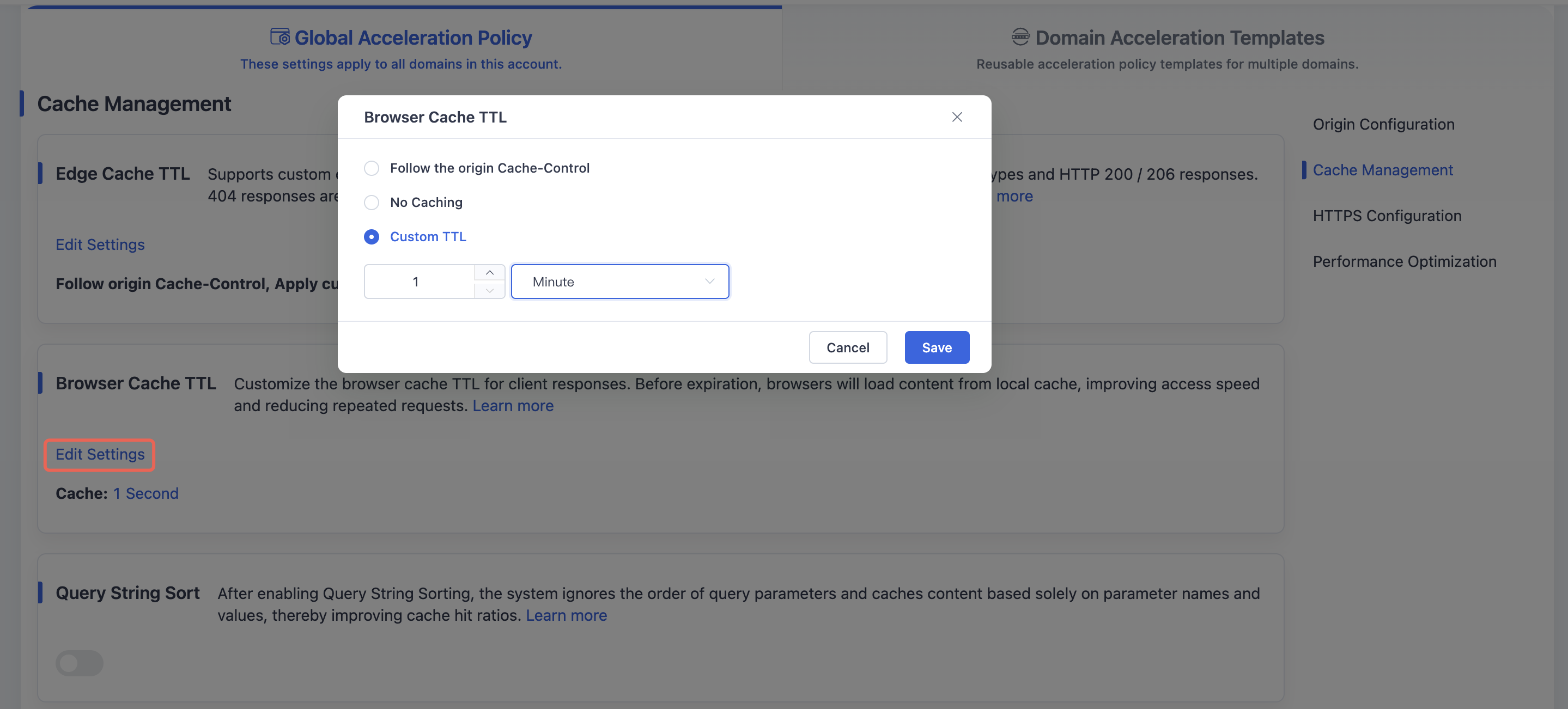Select the Custom TTL radio button
This screenshot has width=1568, height=709.
tap(372, 237)
